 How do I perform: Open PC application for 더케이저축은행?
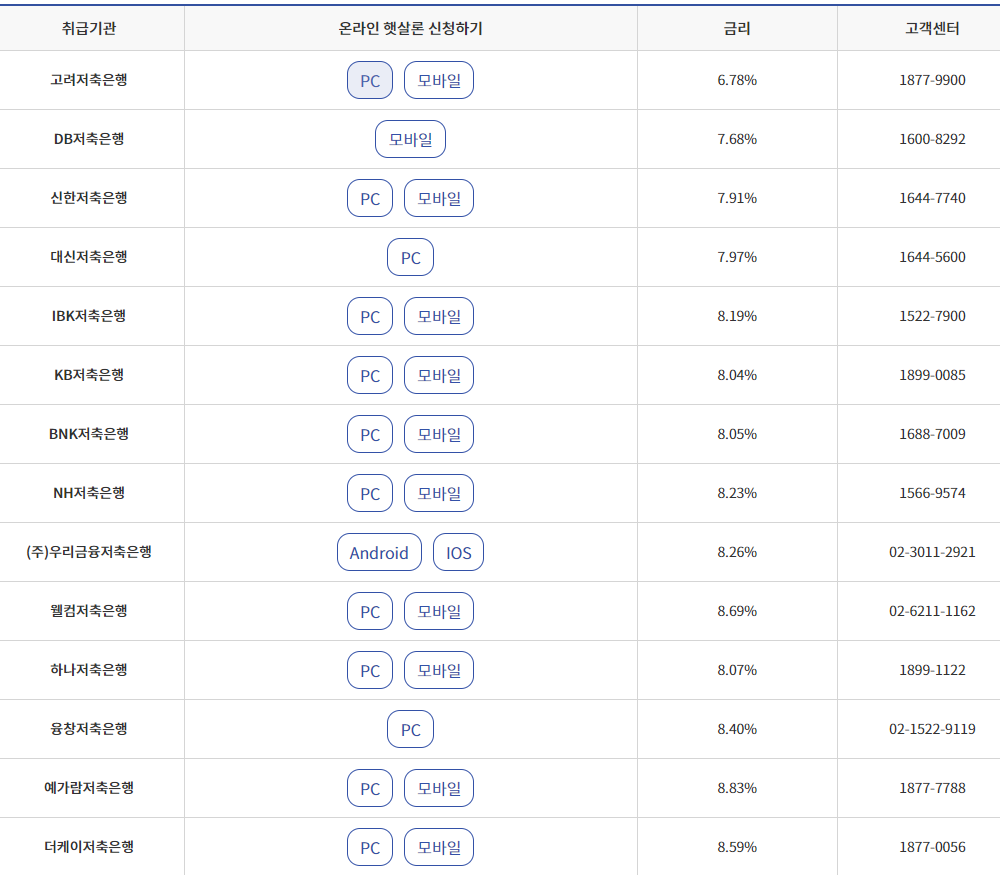coord(370,847)
